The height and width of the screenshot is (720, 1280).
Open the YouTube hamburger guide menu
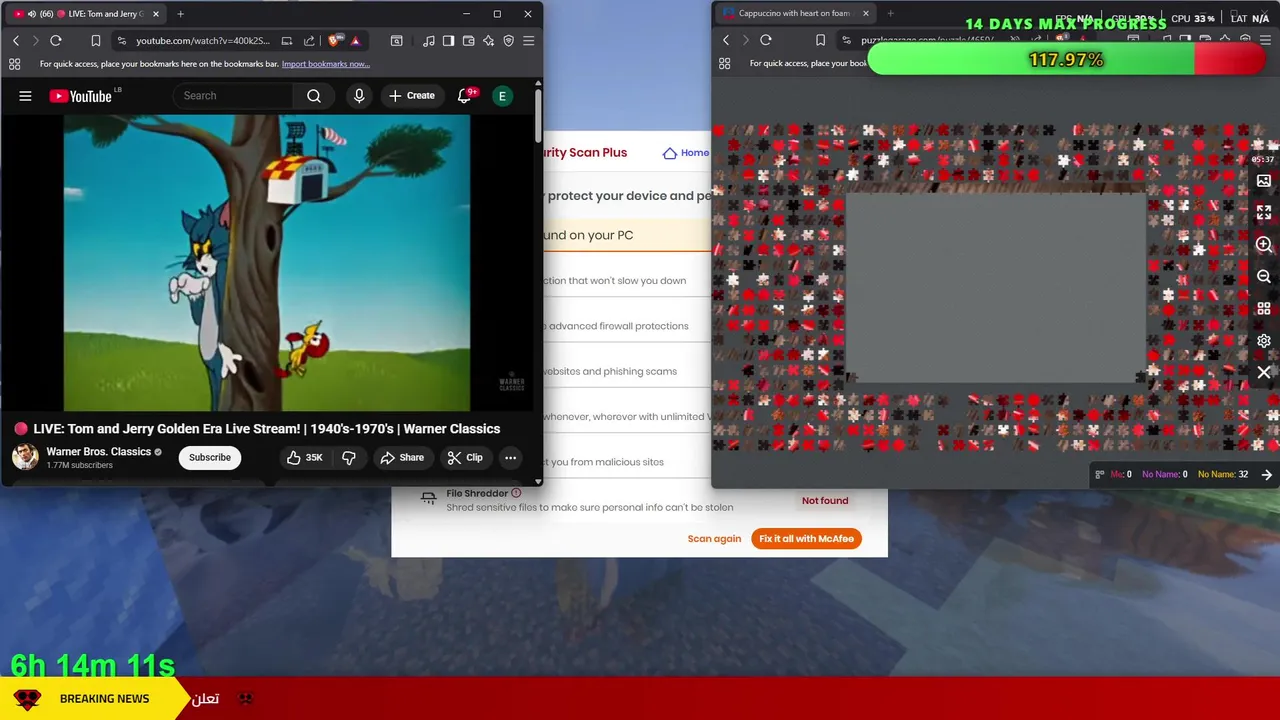[x=25, y=96]
